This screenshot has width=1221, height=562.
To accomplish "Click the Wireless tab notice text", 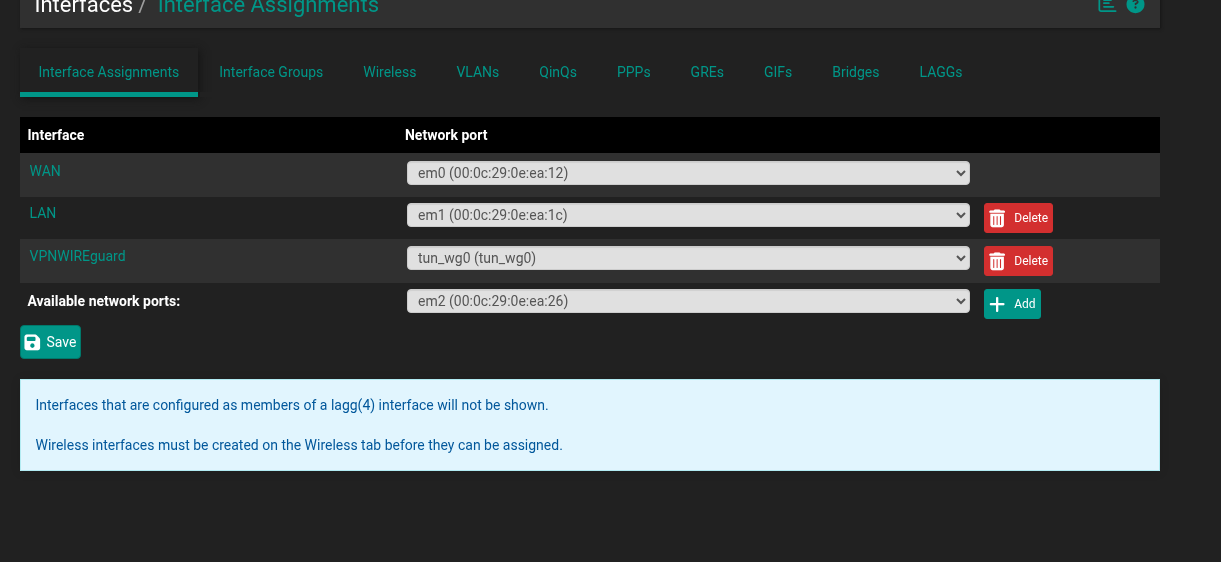I will pos(299,445).
